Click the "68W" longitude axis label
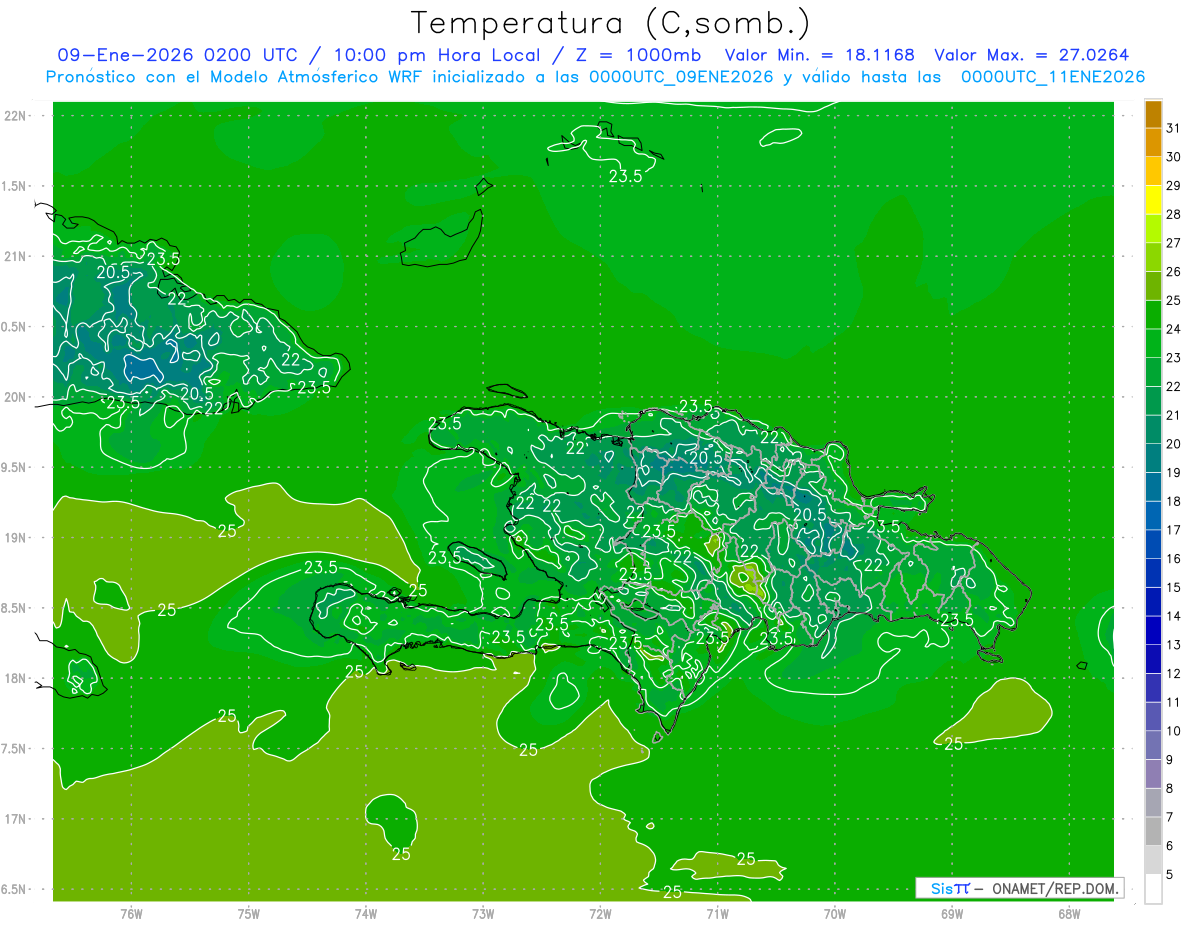The height and width of the screenshot is (927, 1200). tap(1069, 914)
